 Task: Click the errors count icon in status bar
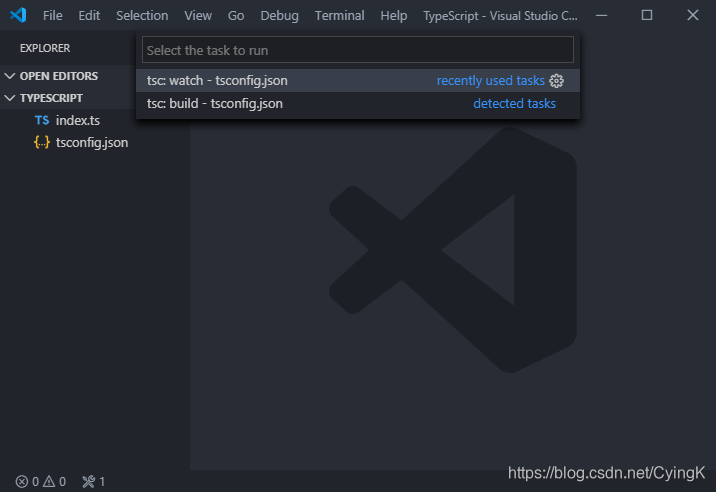tap(22, 481)
